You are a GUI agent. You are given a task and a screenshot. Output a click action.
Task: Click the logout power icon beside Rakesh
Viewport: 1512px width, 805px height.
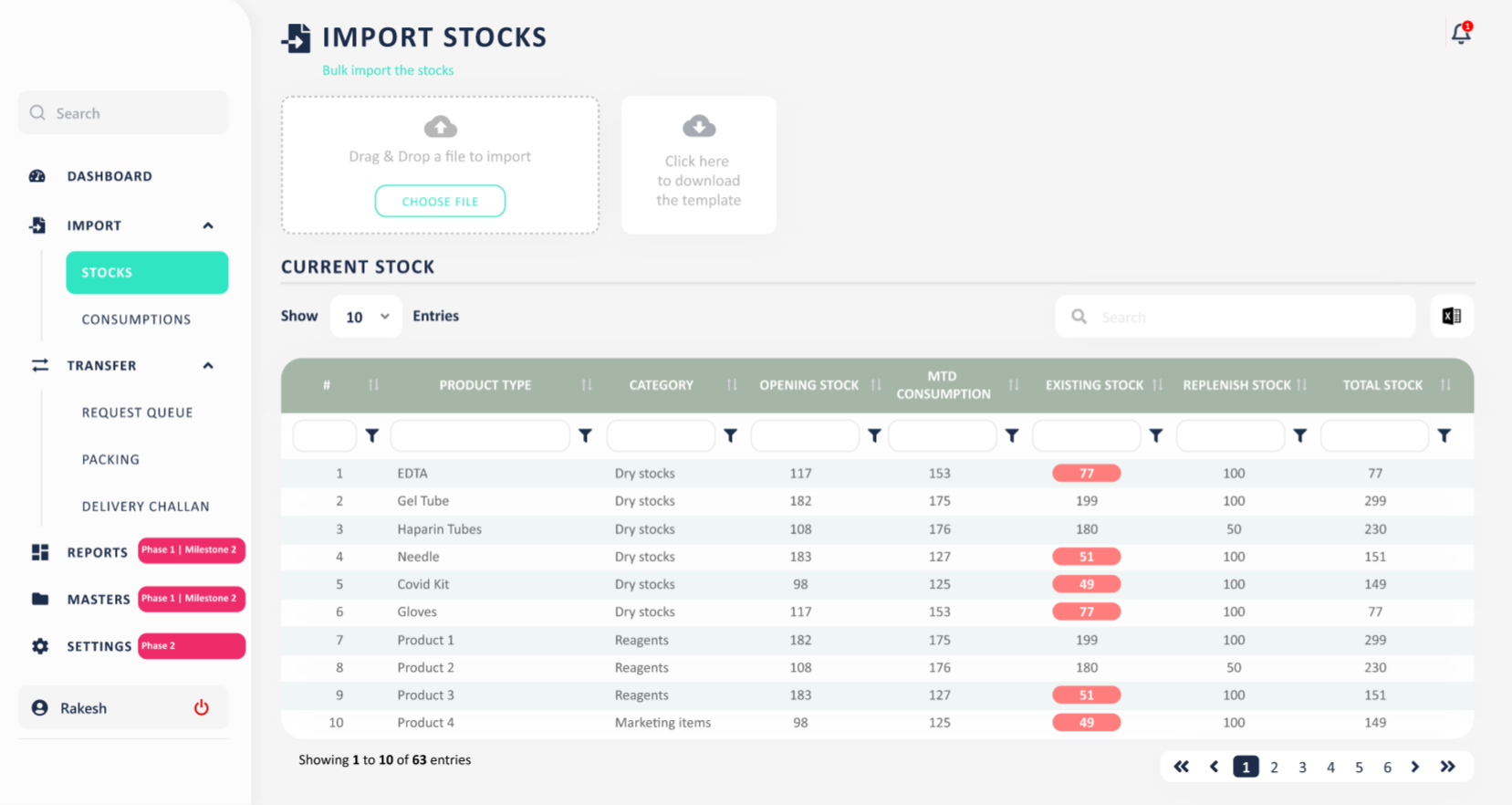202,708
